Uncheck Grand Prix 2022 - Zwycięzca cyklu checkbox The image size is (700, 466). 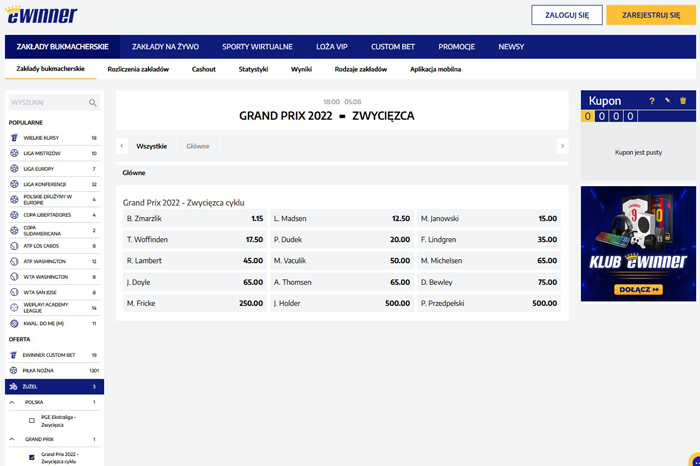[32, 458]
